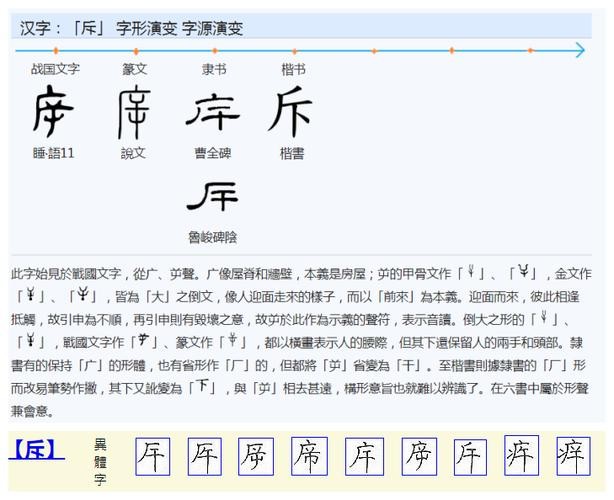Click the timeline dot above 楷书
The image size is (614, 500).
click(294, 51)
